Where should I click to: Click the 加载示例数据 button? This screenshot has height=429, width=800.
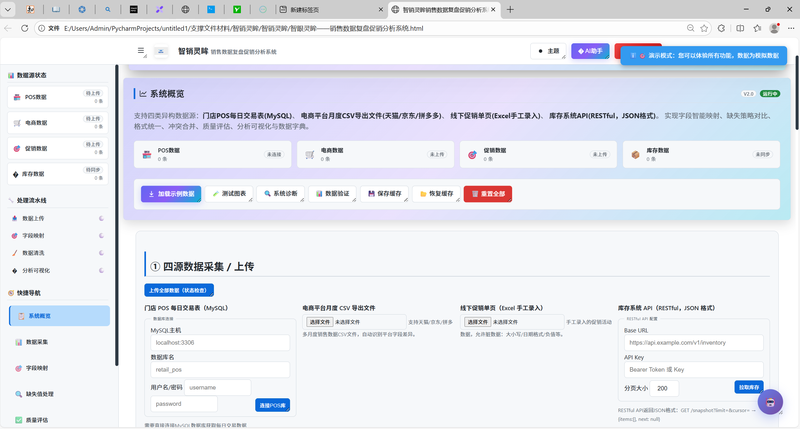(174, 193)
